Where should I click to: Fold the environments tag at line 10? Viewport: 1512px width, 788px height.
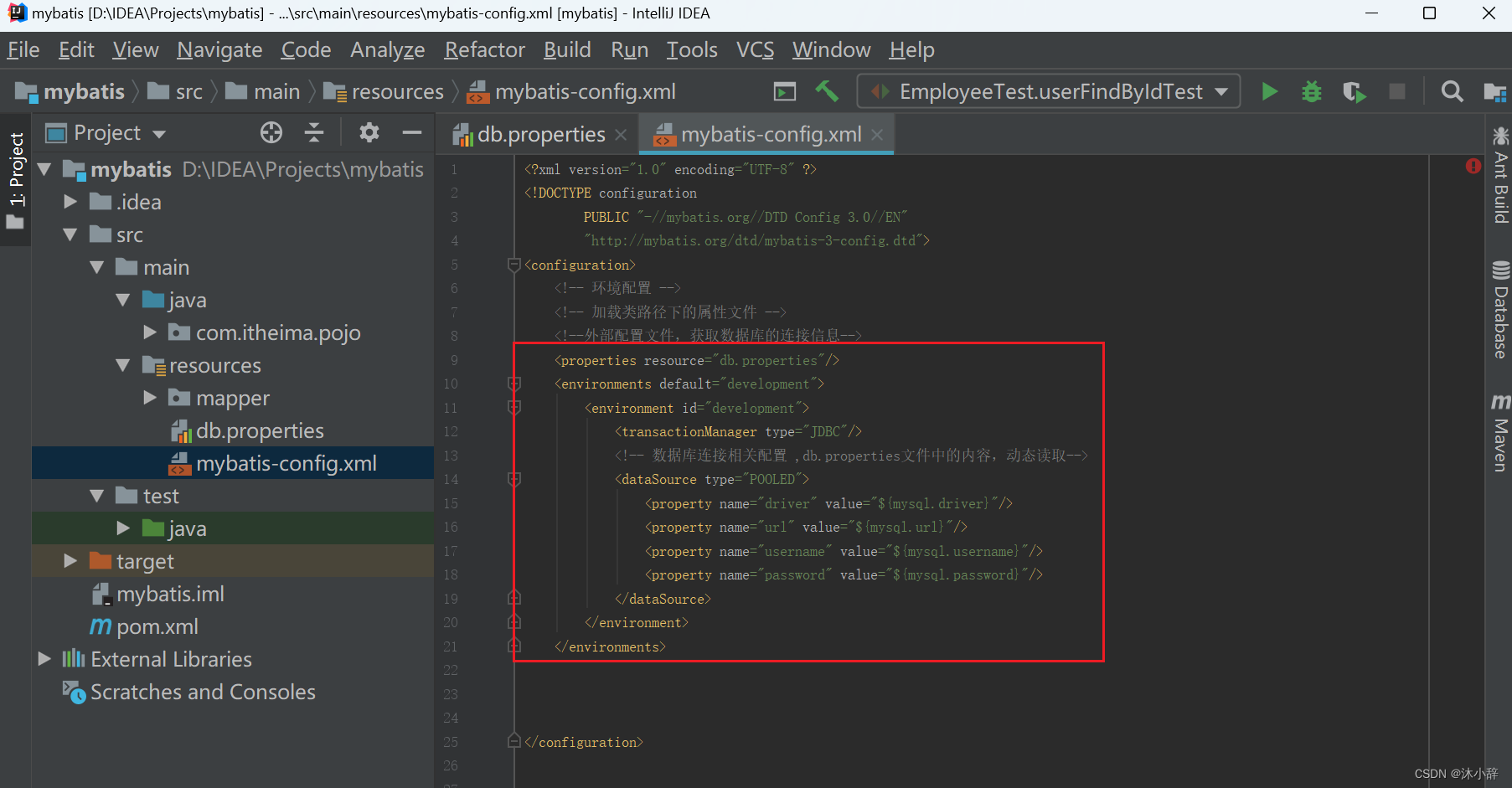[514, 384]
